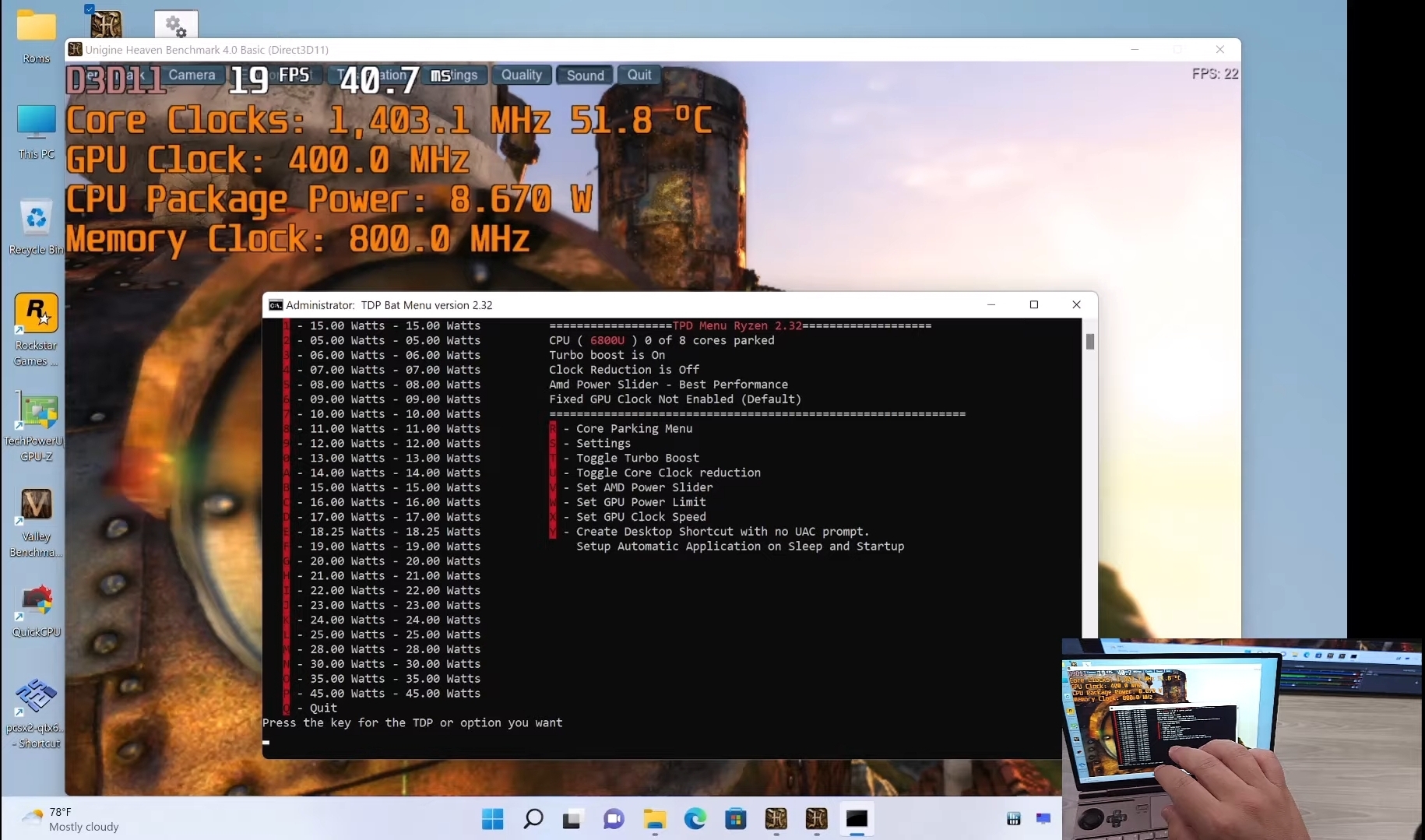Viewport: 1425px width, 840px height.
Task: Open the Roms folder on the desktop
Action: tap(36, 35)
